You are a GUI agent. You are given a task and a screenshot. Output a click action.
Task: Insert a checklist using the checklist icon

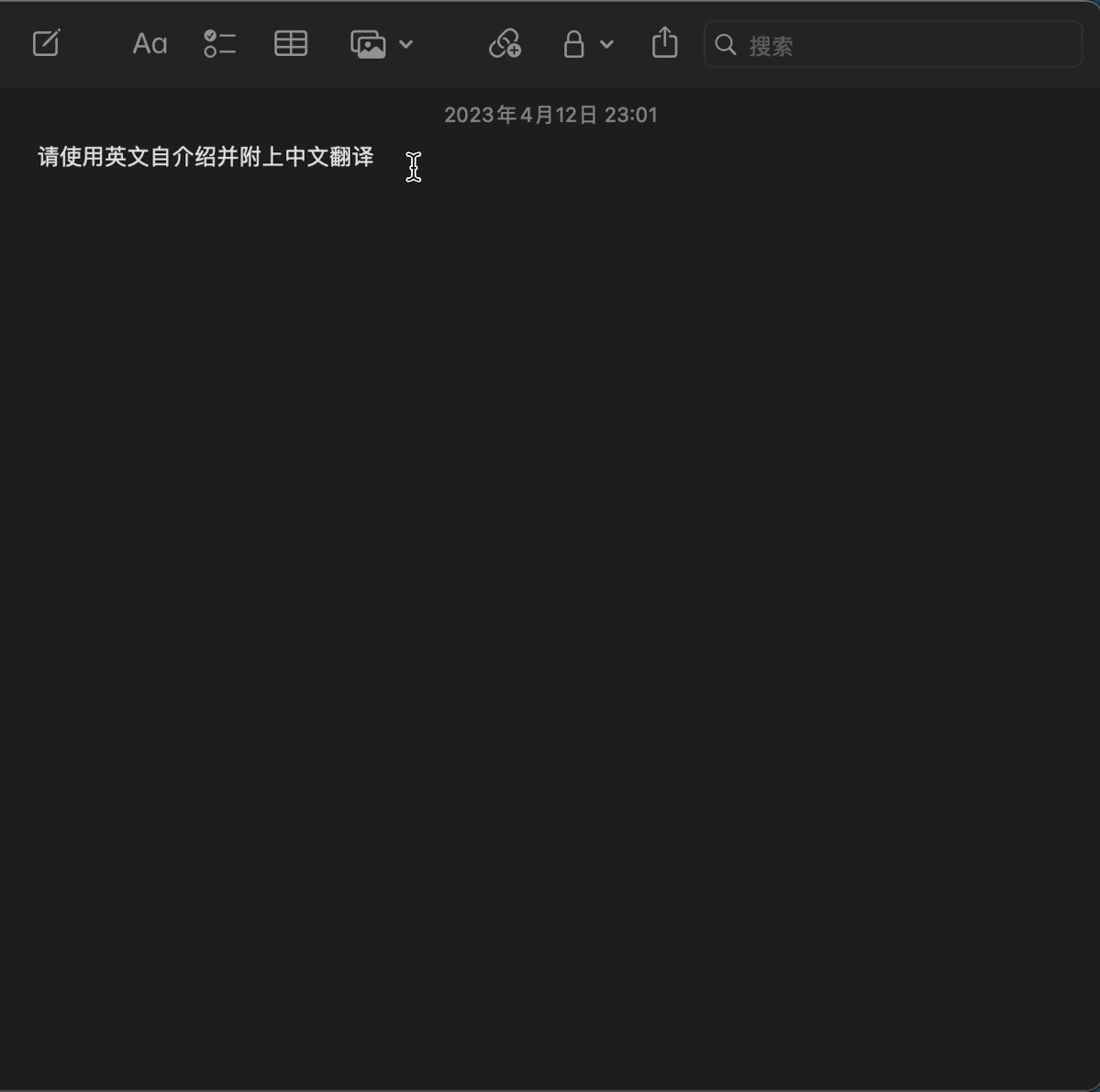click(x=219, y=43)
